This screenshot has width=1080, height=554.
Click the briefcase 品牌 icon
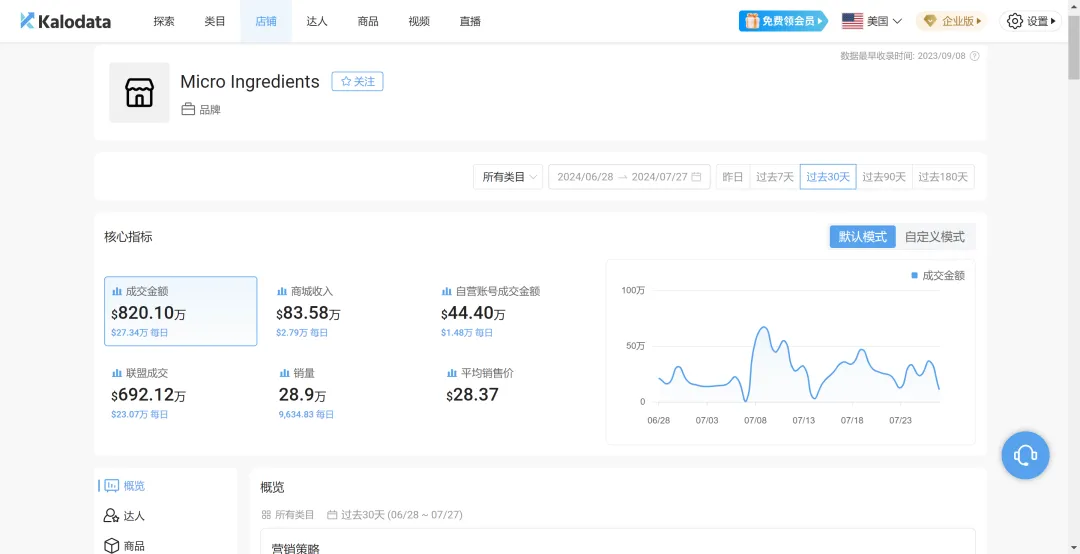188,110
